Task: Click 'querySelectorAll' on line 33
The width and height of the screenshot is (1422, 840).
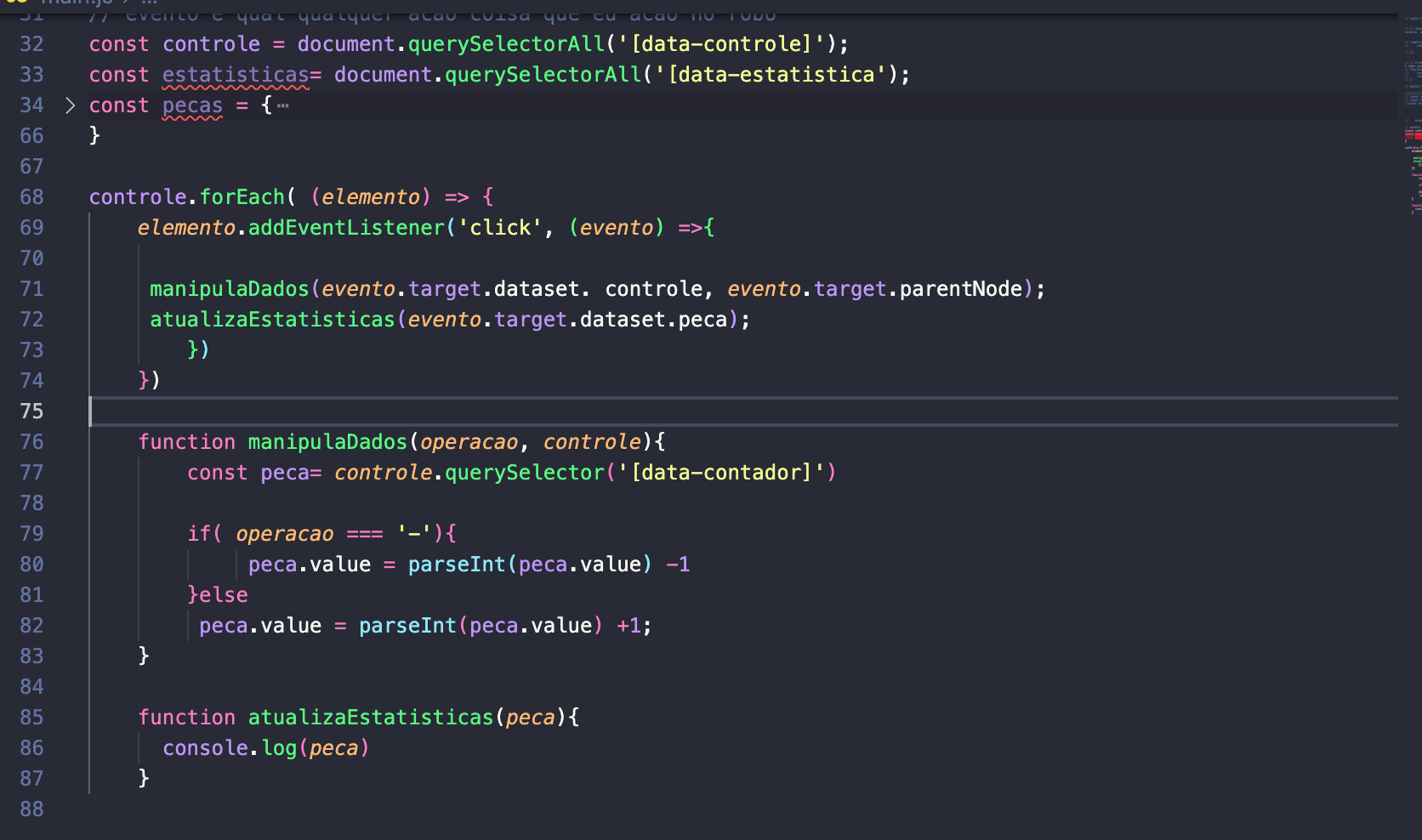Action: pyautogui.click(x=543, y=75)
